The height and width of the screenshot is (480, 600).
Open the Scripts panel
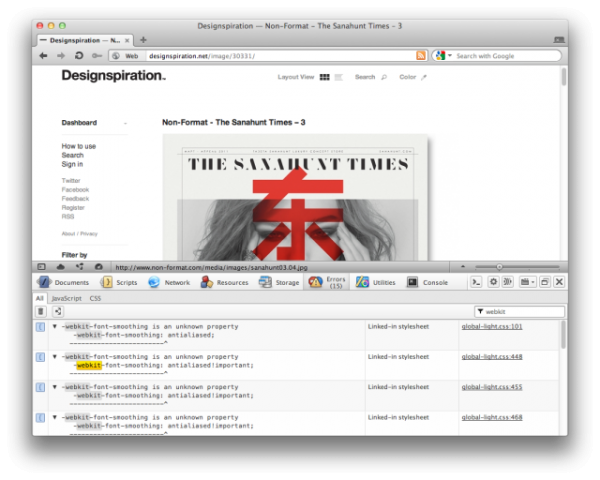coord(119,282)
